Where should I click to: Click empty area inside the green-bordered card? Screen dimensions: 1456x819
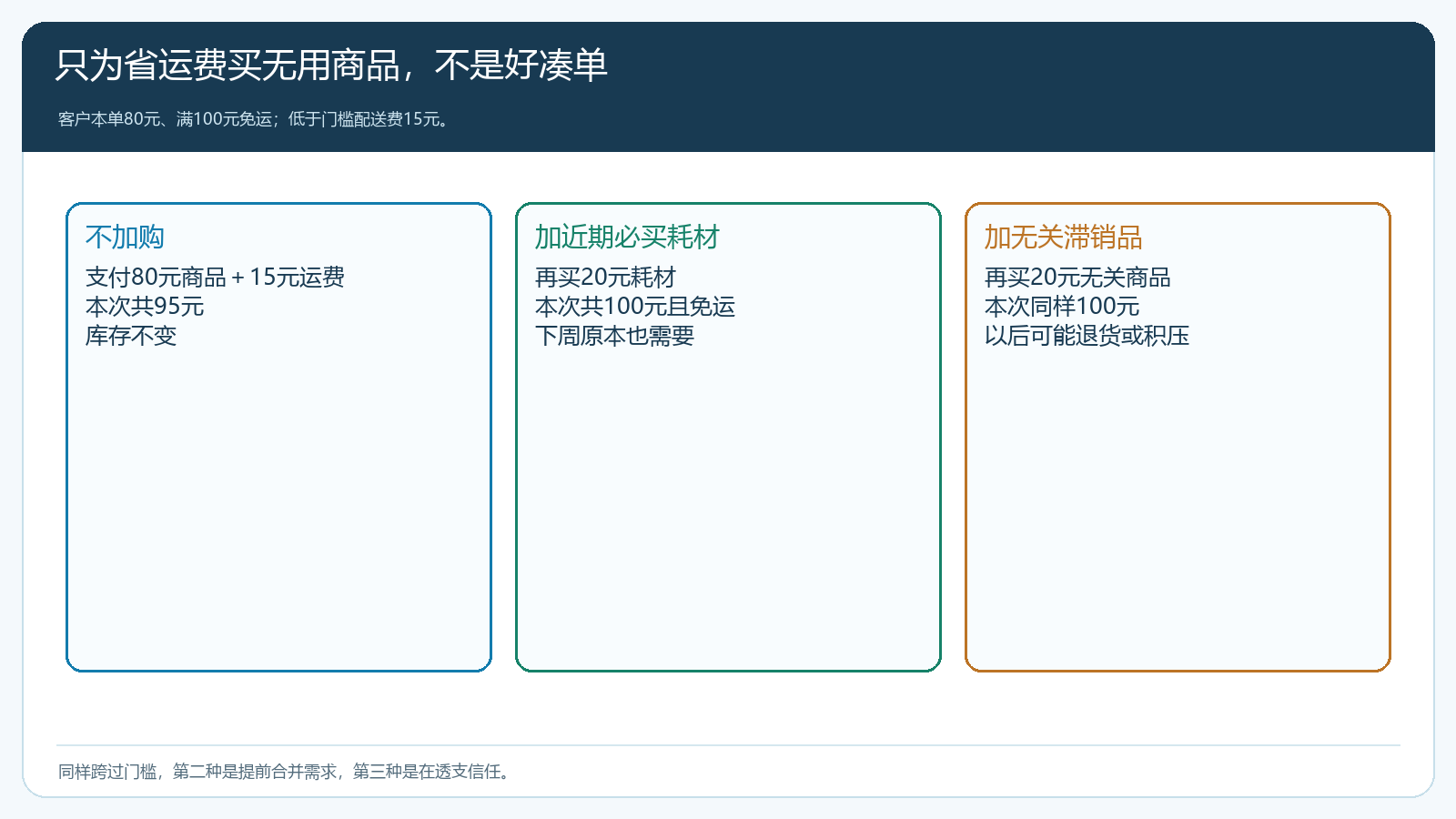[x=728, y=510]
